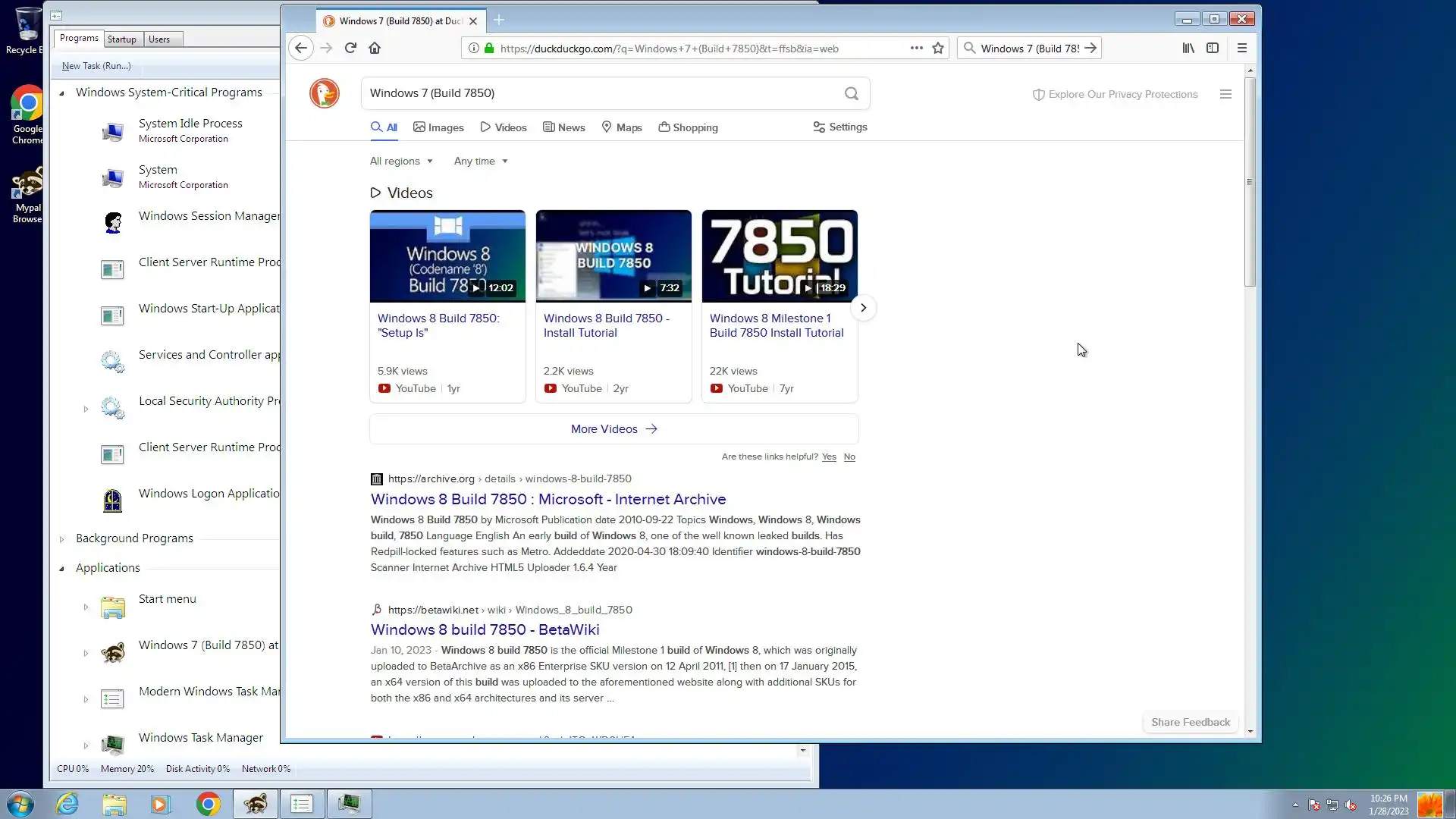Click the browser vertical scrollbar thumb

pyautogui.click(x=1250, y=182)
